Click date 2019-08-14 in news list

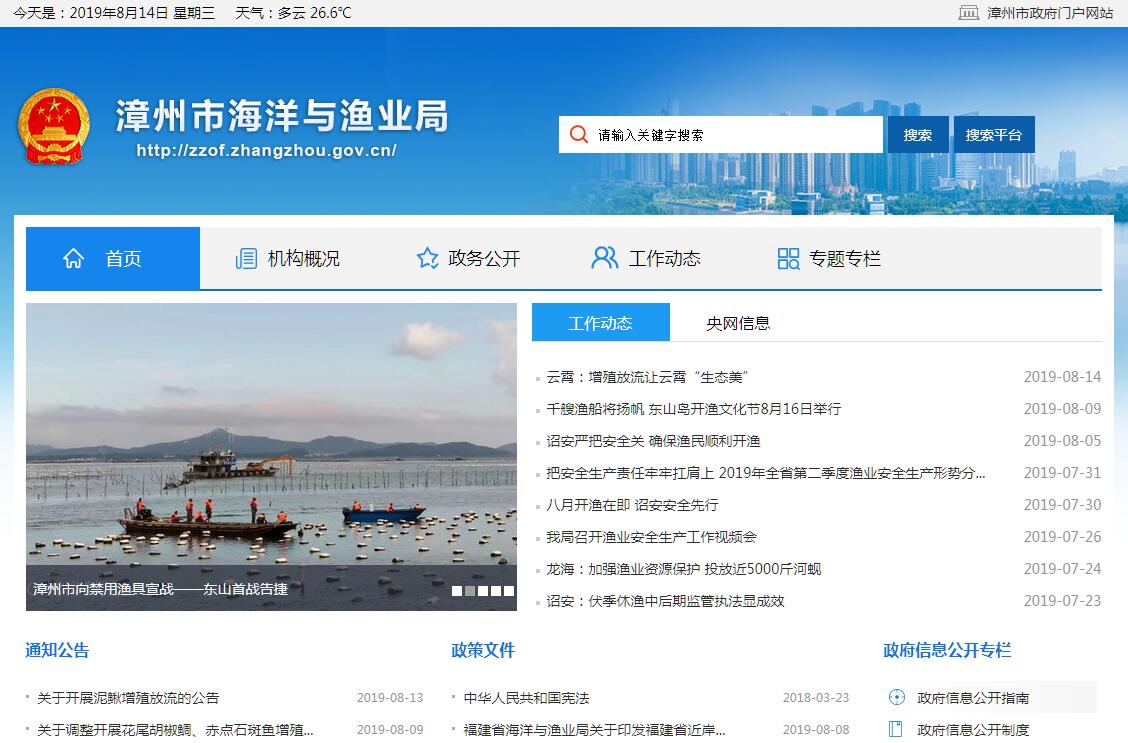pyautogui.click(x=1063, y=377)
